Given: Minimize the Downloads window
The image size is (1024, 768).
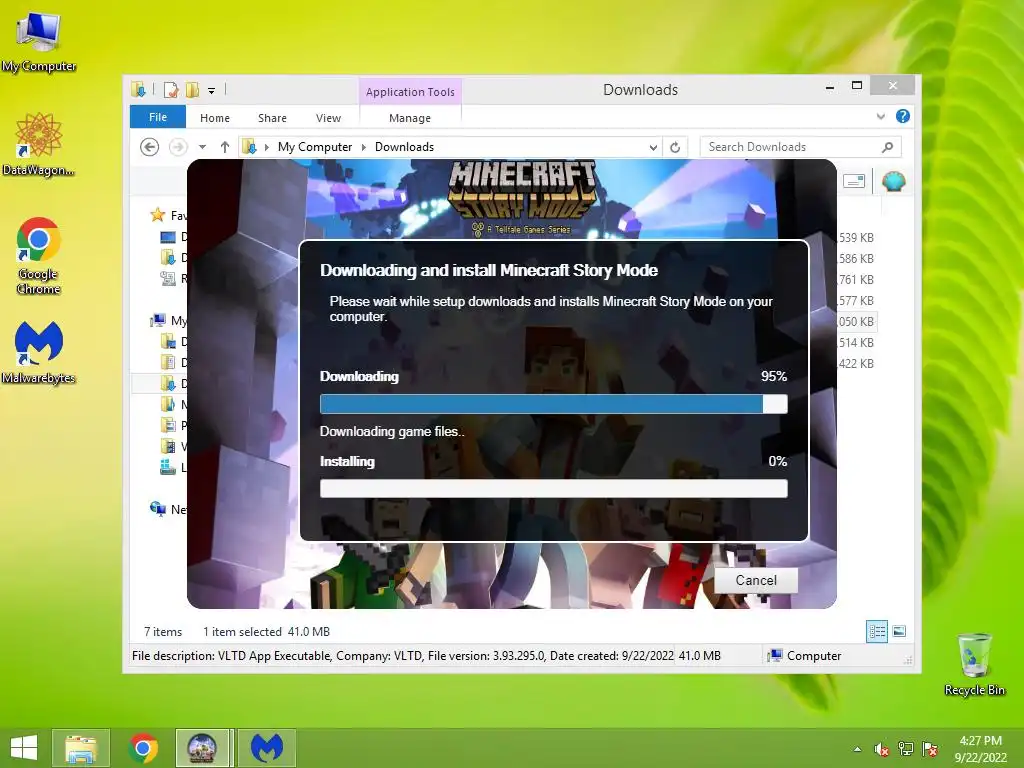Looking at the screenshot, I should (x=830, y=86).
